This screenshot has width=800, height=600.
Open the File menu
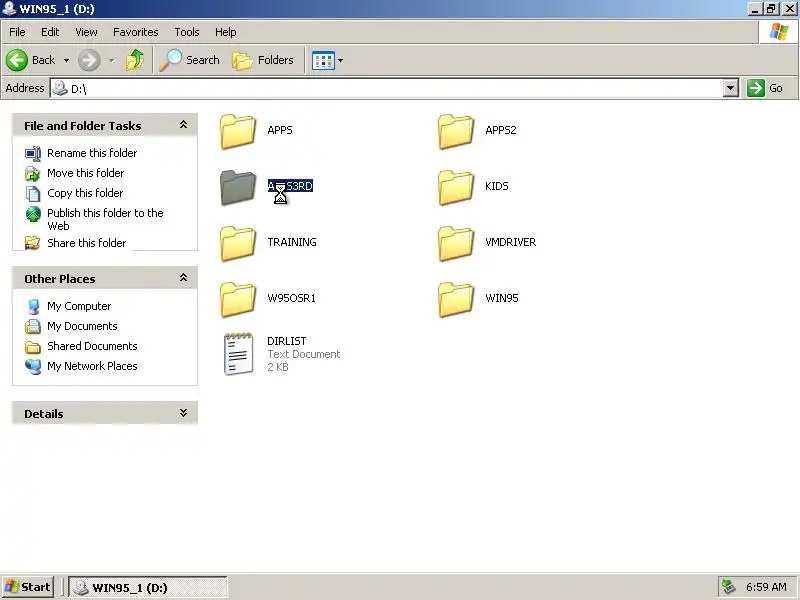tap(17, 32)
